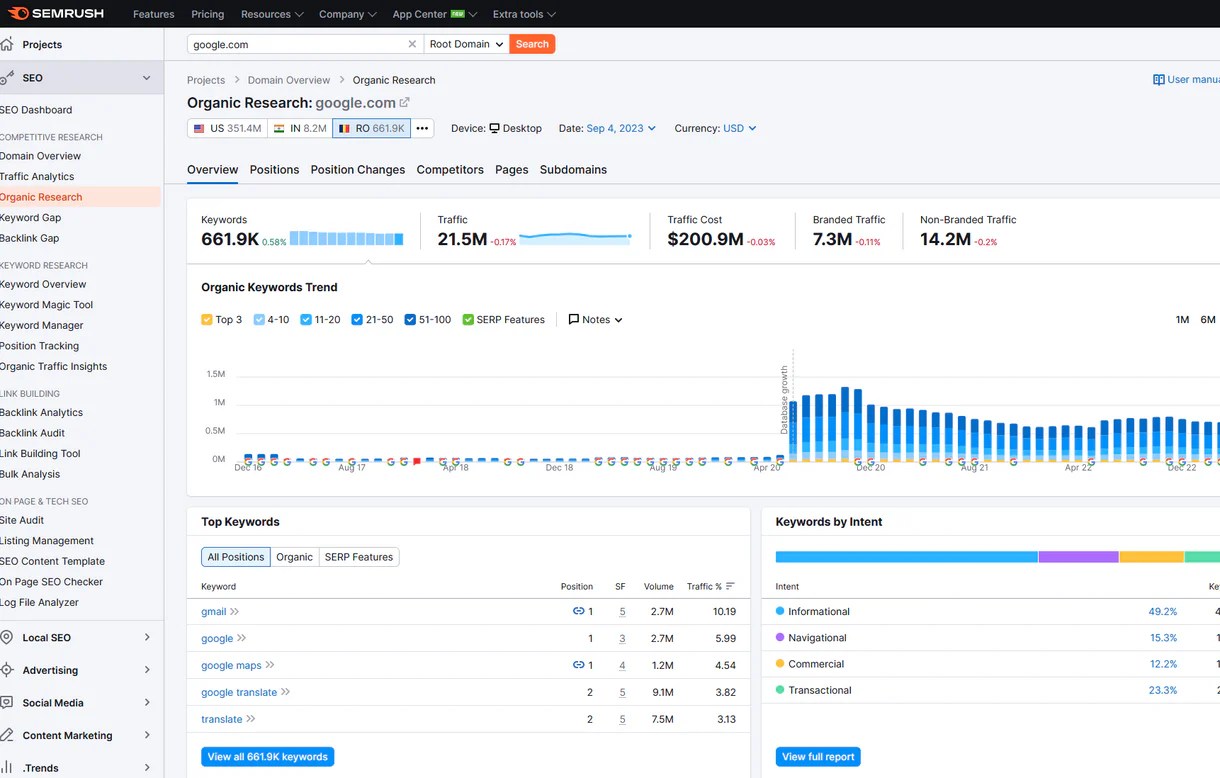Image resolution: width=1220 pixels, height=778 pixels.
Task: Open the Resources menu dropdown
Action: click(x=272, y=14)
